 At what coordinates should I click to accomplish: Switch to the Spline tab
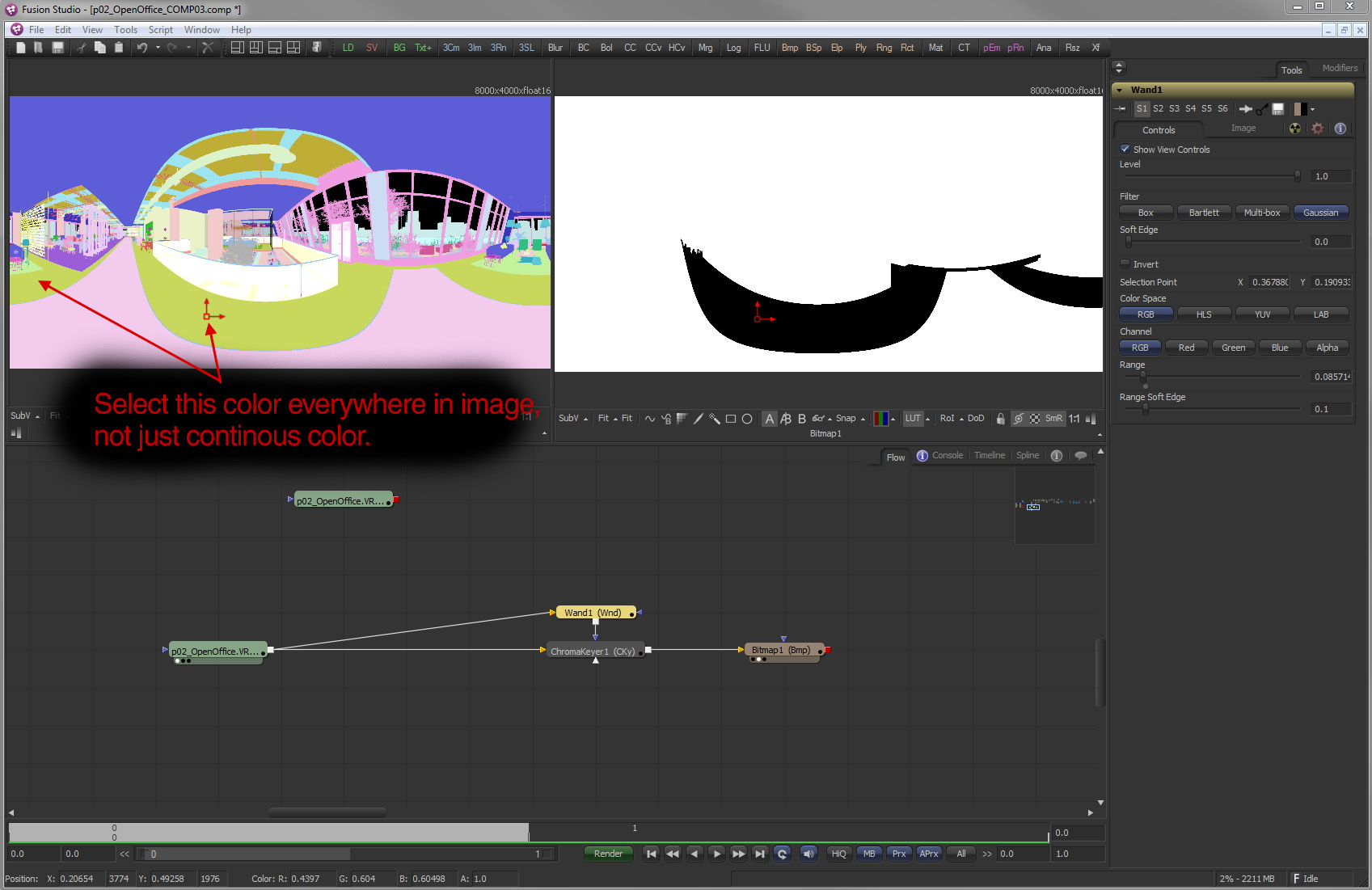point(1028,456)
